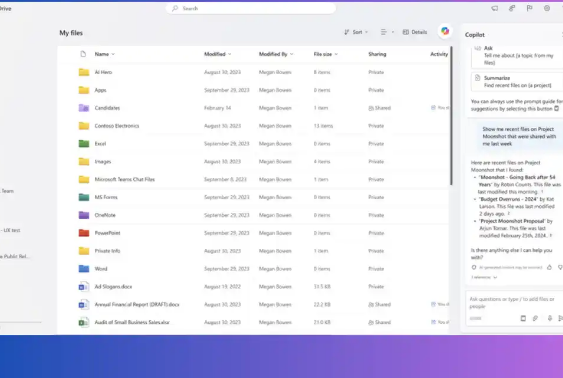
Task: Click the Word icon for Annual Financial Report
Action: point(84,304)
